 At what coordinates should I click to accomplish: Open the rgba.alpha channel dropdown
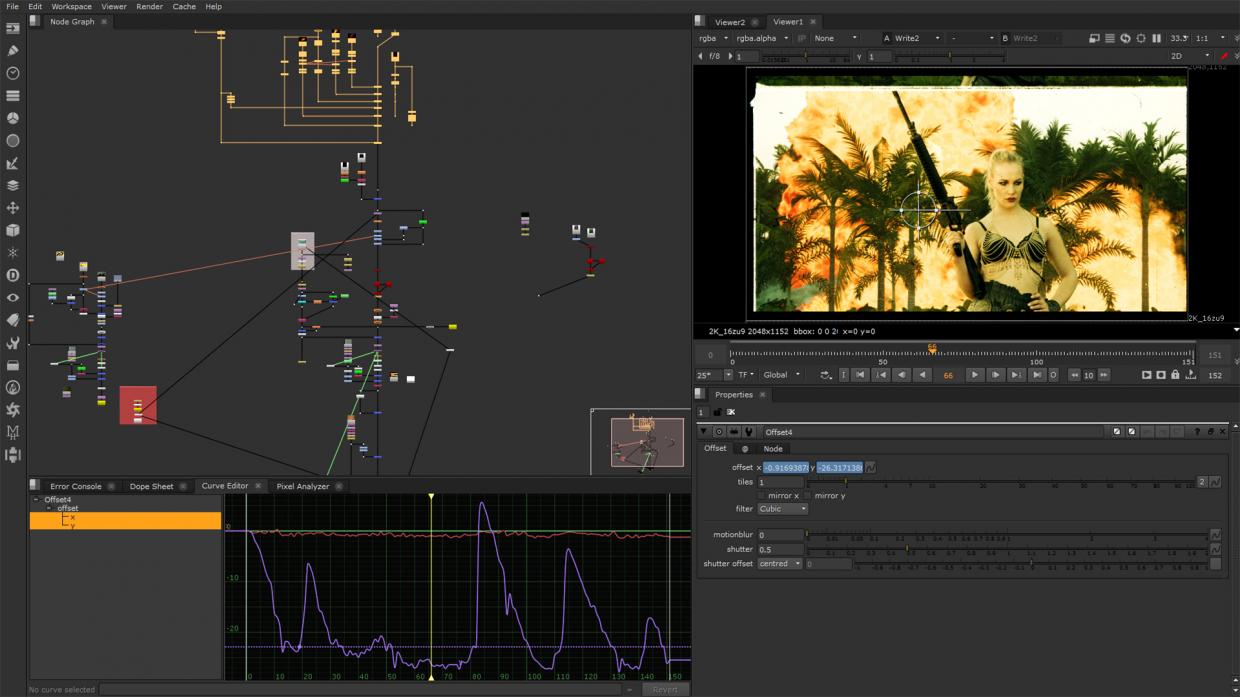762,38
